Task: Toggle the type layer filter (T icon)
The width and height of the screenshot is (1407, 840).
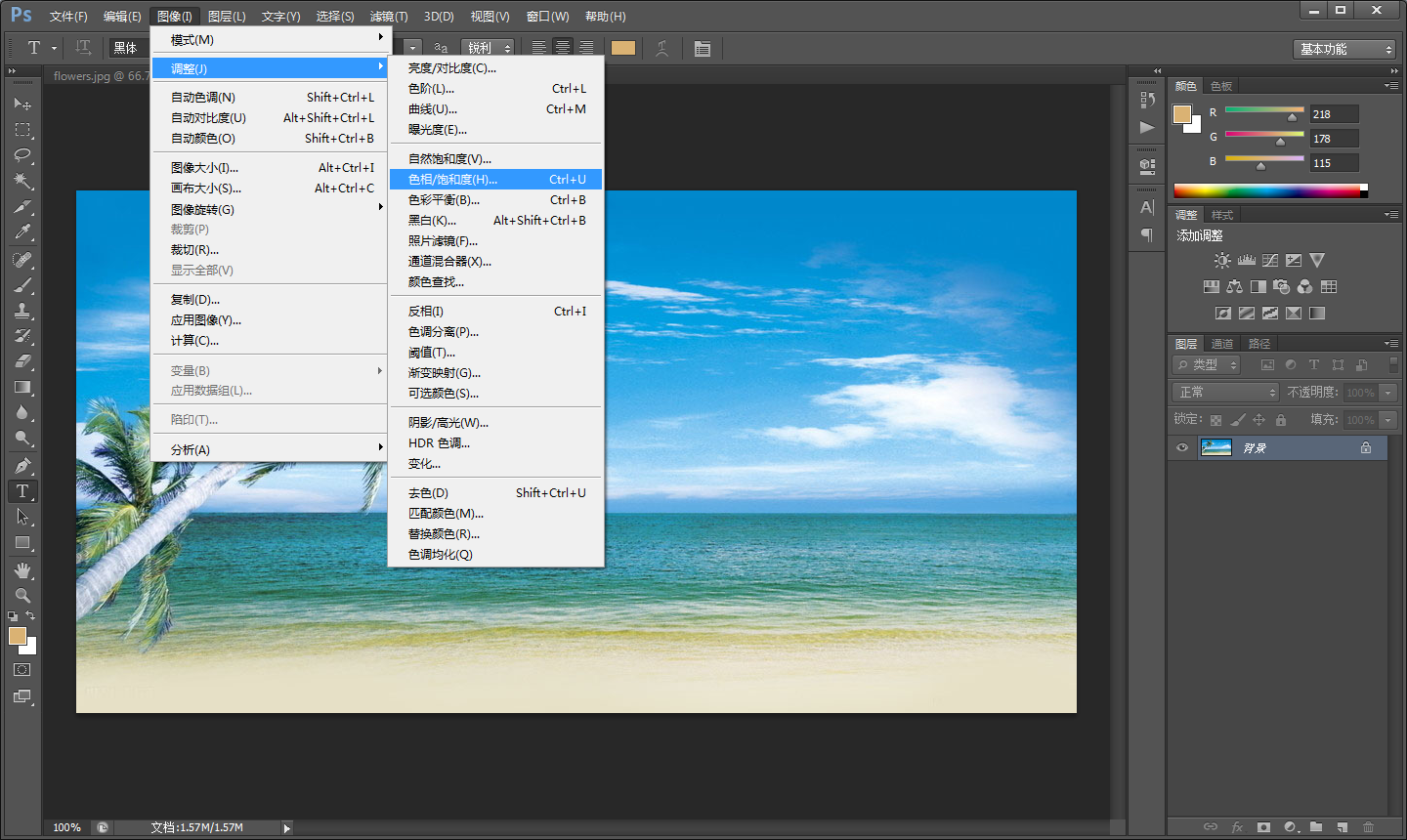Action: tap(1314, 365)
